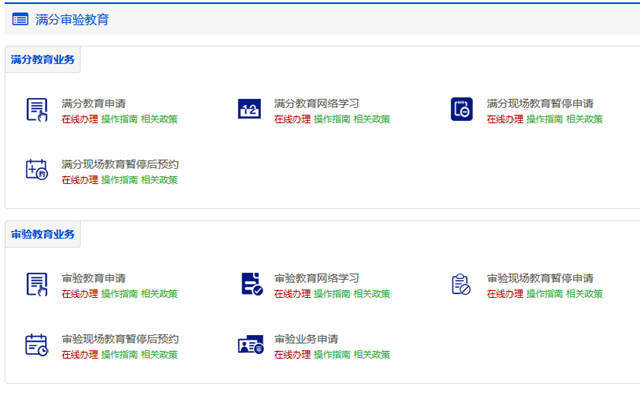This screenshot has height=398, width=640.
Task: Open 操作指南 under 审验现场教育暂停申请
Action: 544,294
